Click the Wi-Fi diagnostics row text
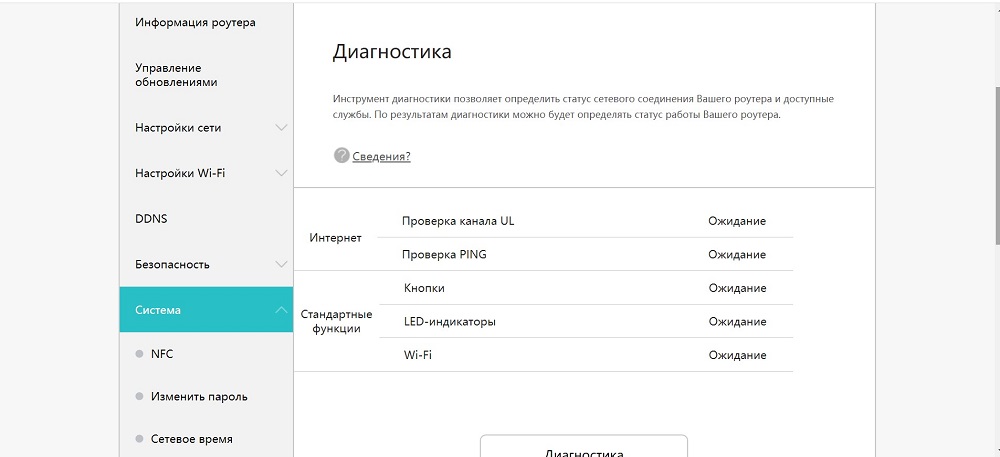 [418, 355]
